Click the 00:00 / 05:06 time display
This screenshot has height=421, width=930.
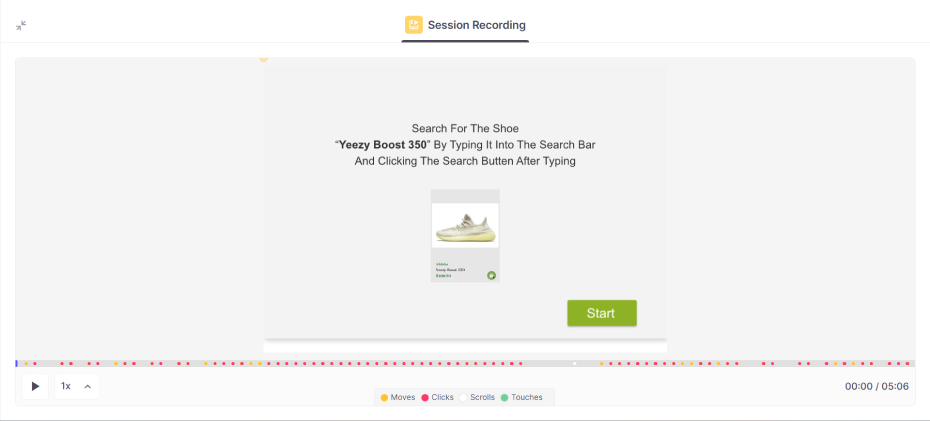tap(877, 387)
